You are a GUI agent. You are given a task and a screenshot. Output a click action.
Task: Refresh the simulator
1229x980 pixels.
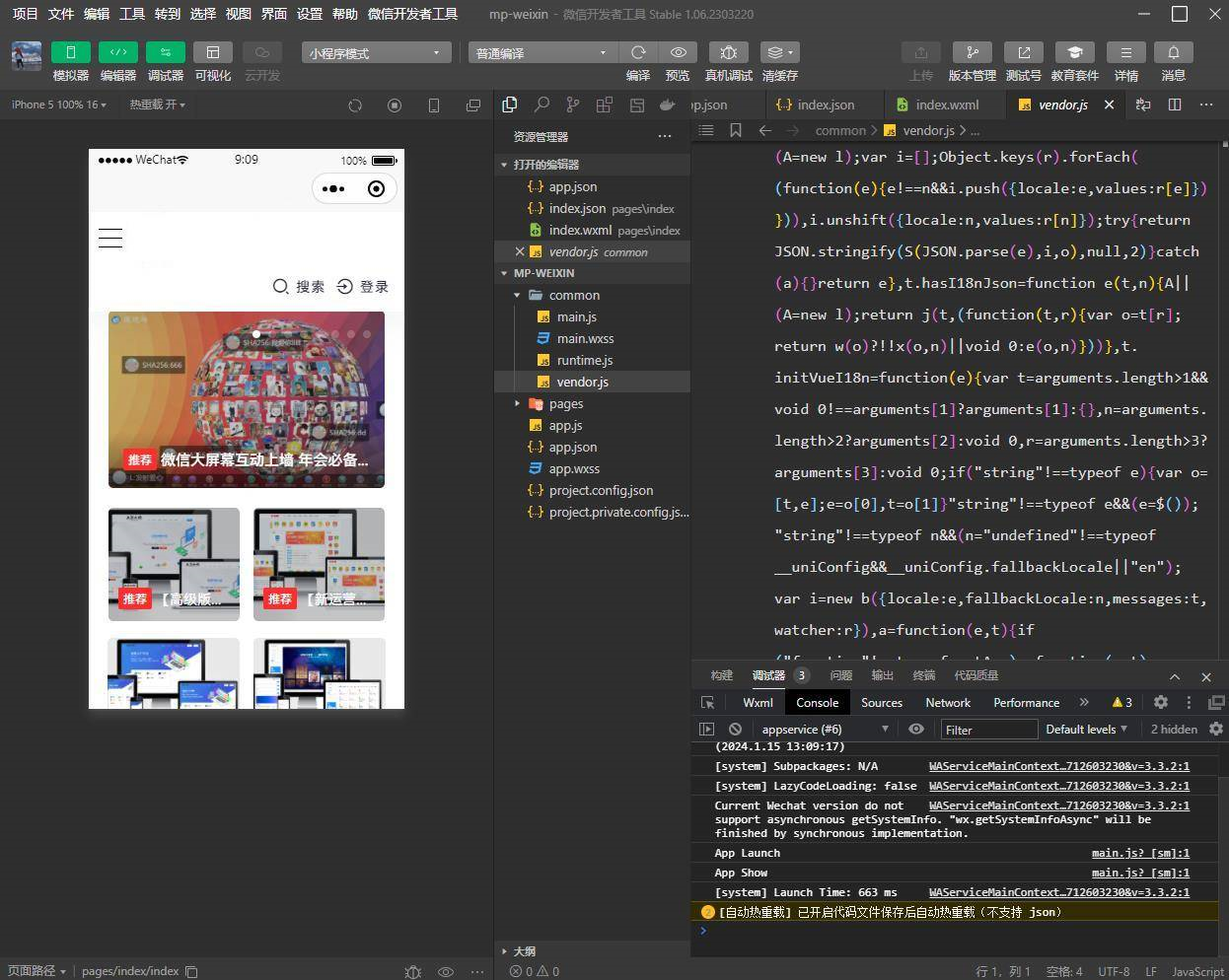pos(355,105)
